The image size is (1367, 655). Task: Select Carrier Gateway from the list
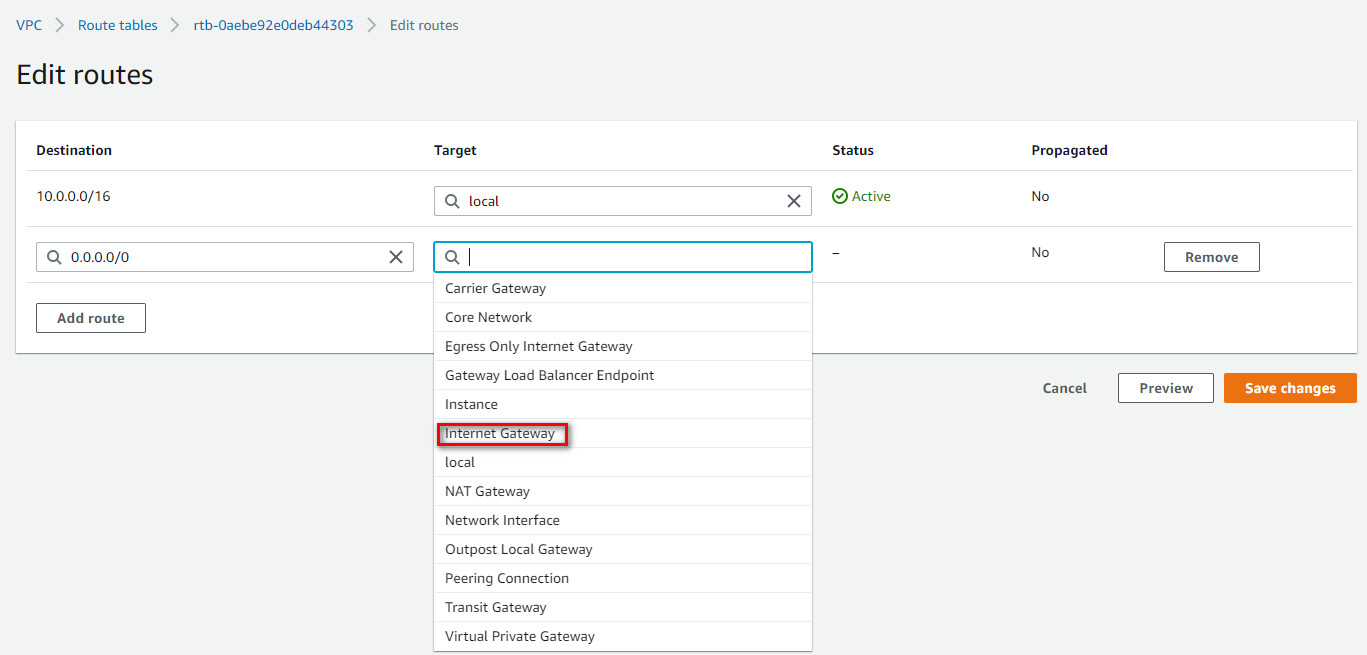tap(495, 287)
